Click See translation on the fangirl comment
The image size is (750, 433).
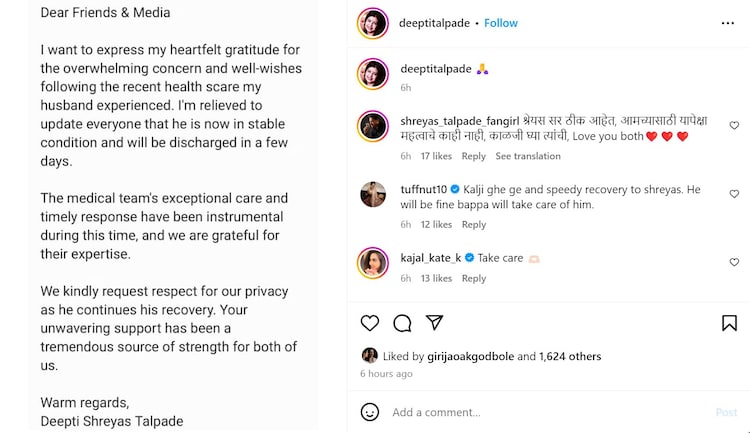tap(528, 156)
